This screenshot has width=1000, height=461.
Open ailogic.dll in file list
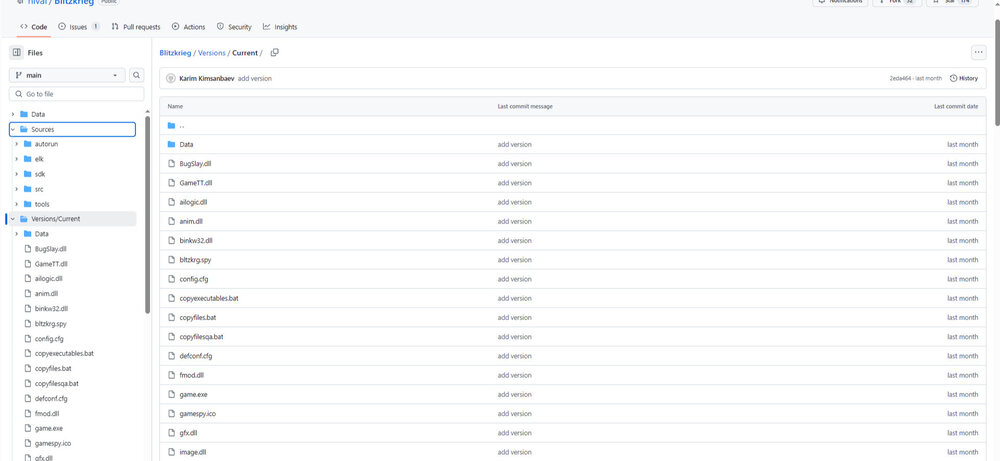tap(194, 202)
